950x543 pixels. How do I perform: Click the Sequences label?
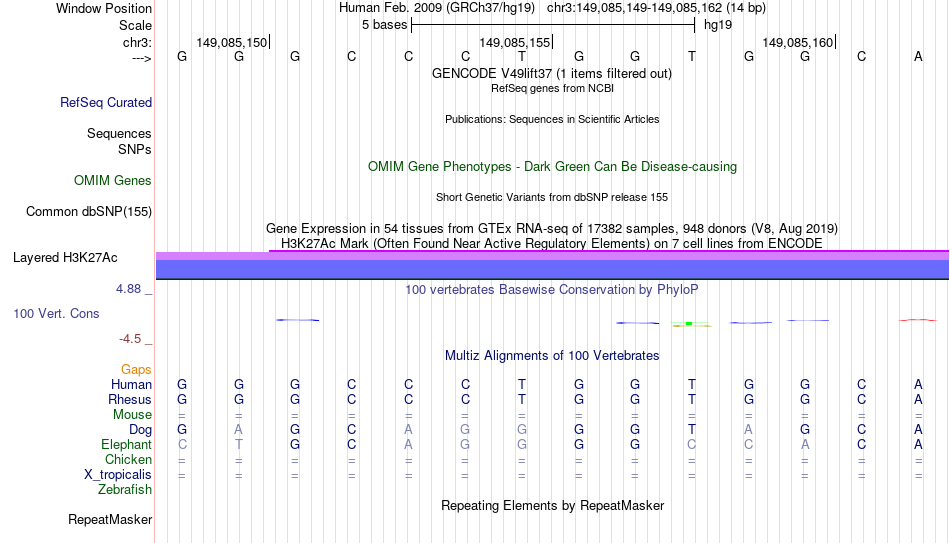[119, 133]
